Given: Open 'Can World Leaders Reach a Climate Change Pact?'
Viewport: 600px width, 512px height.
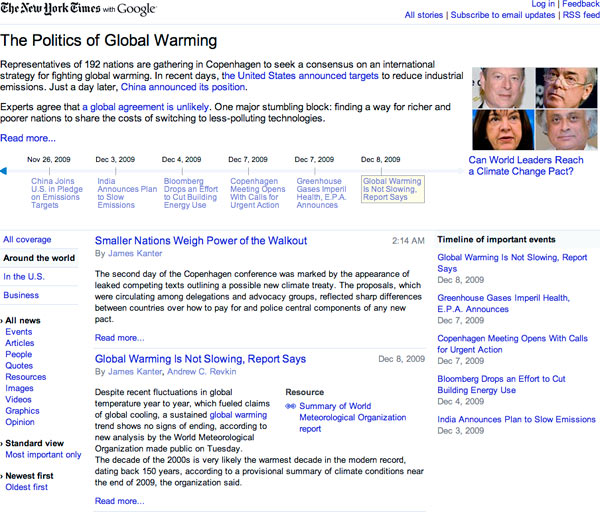Looking at the screenshot, I should tap(526, 166).
